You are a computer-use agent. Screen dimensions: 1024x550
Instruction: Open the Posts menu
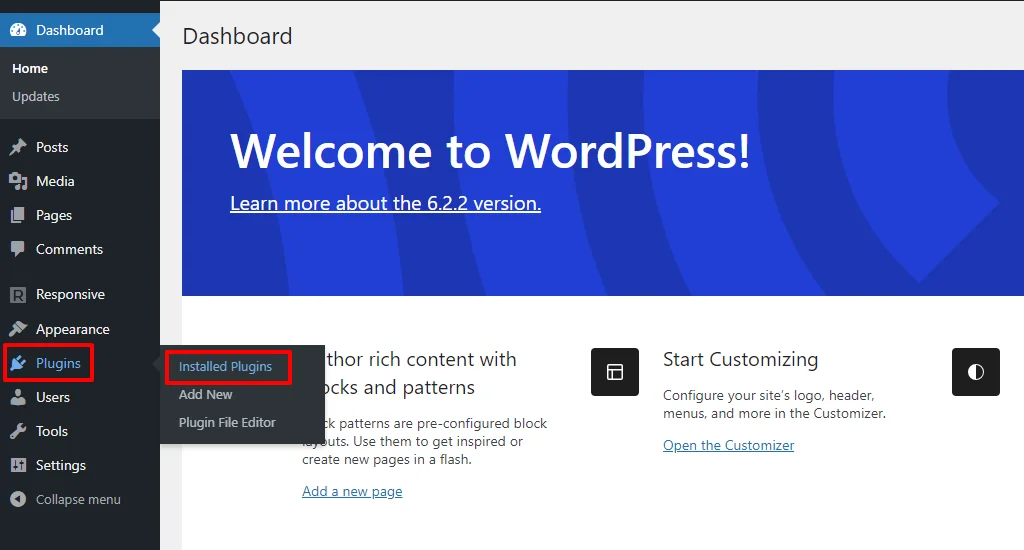(x=52, y=147)
